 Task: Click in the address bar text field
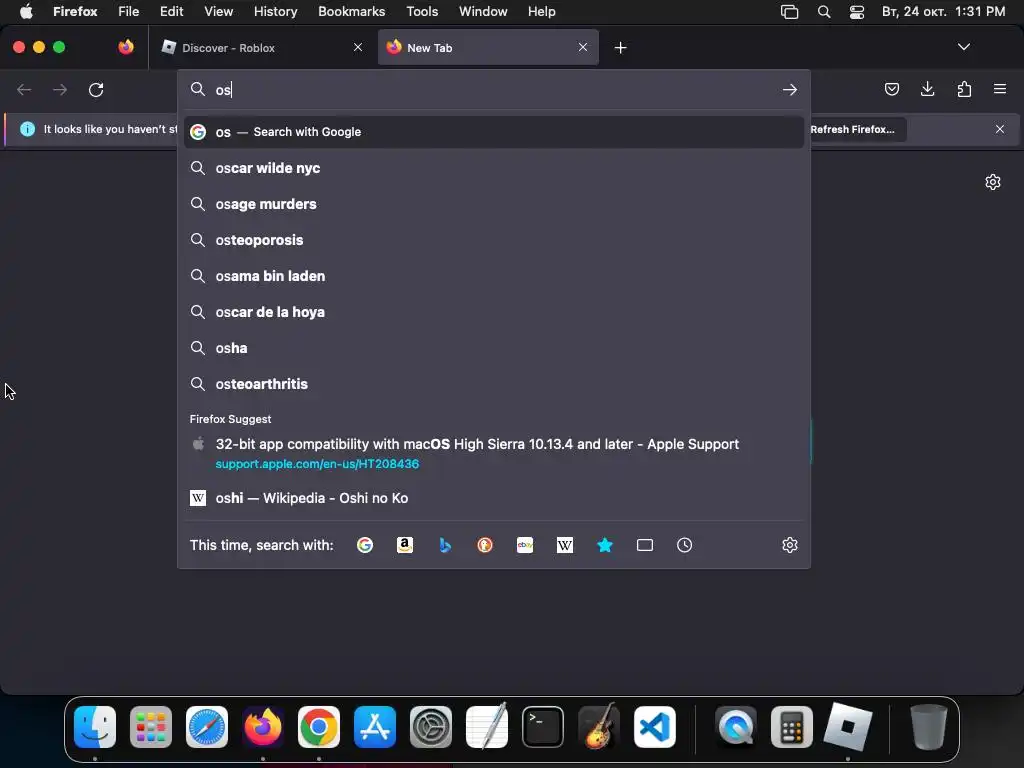coord(496,89)
